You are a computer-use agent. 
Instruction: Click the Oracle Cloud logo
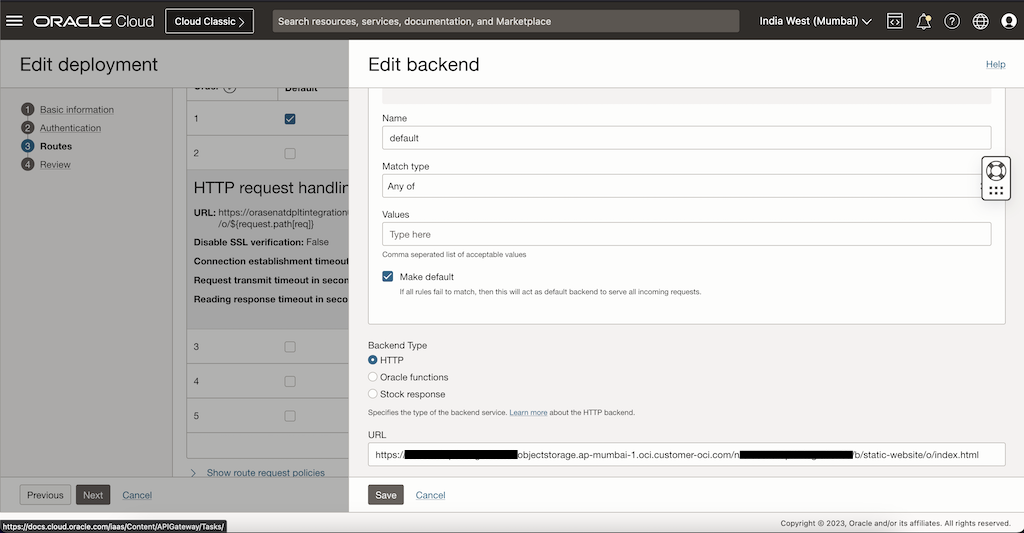click(x=94, y=21)
